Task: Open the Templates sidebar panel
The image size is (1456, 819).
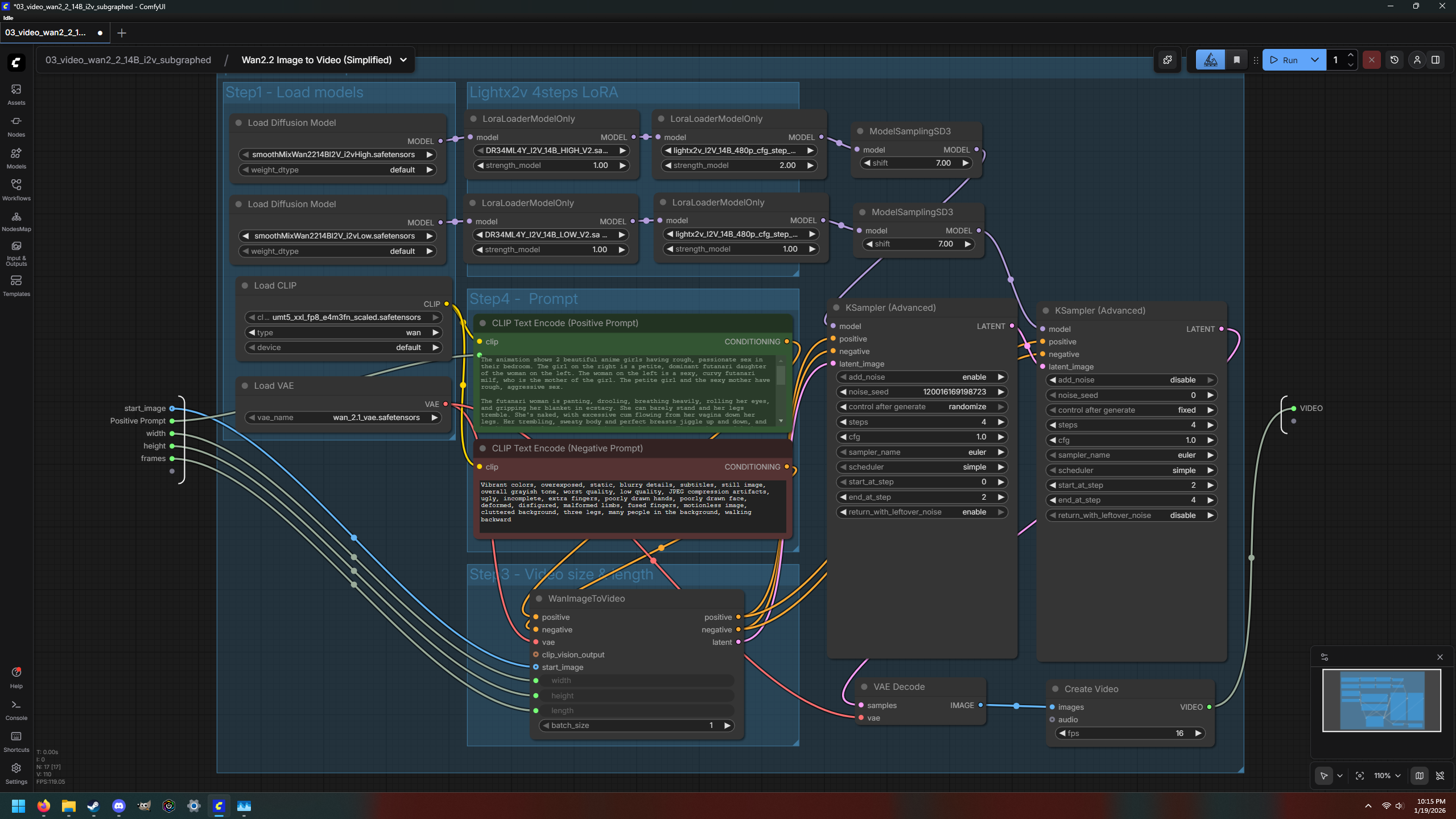Action: pyautogui.click(x=16, y=285)
